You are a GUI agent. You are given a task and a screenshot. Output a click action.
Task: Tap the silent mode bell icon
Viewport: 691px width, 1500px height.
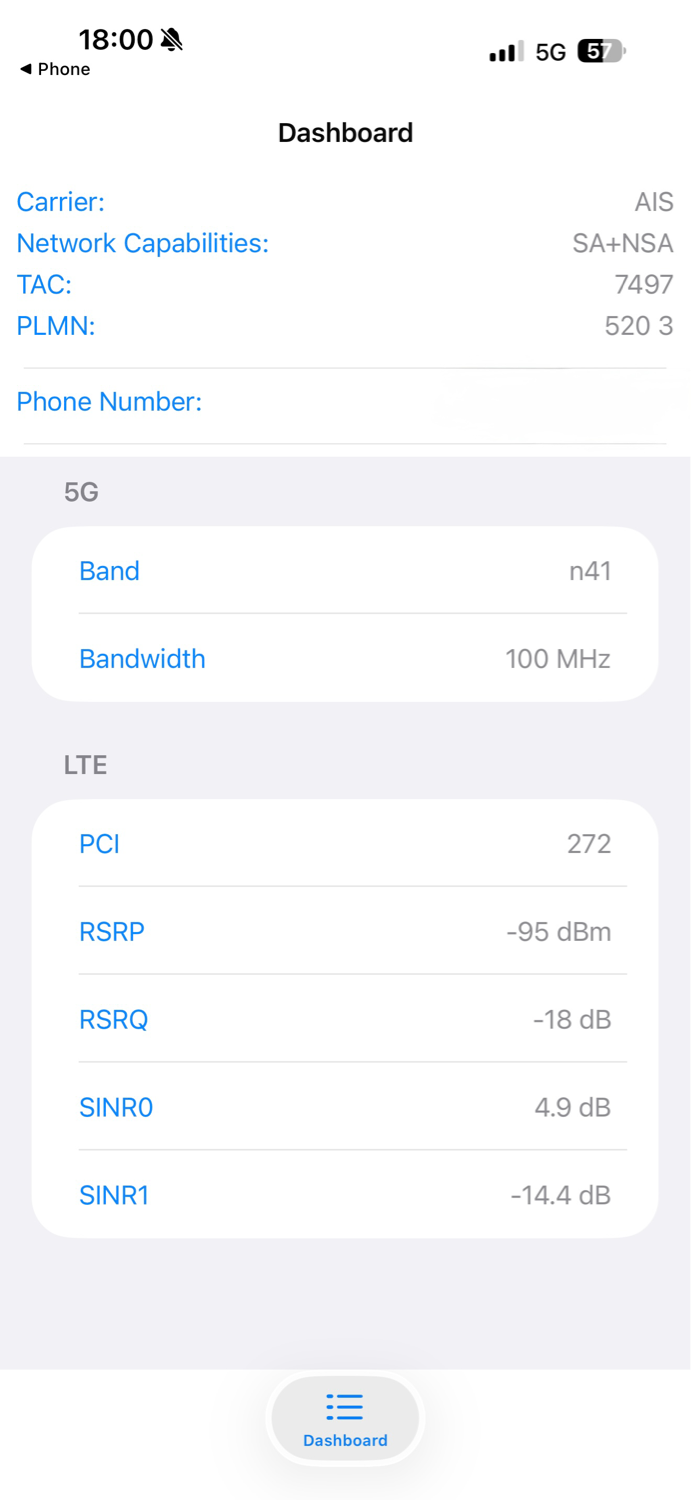pyautogui.click(x=172, y=40)
